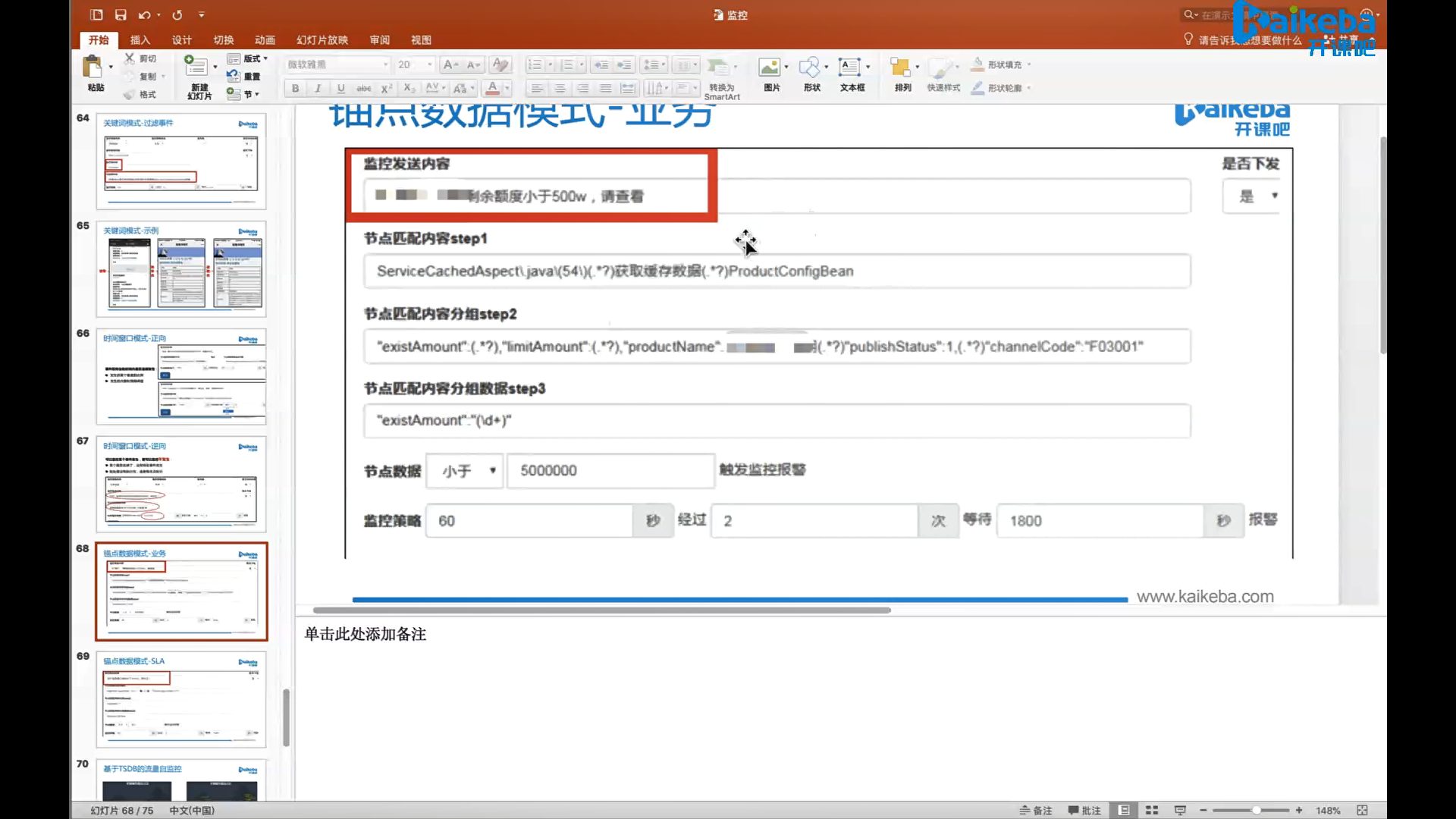Switch to the 动画 ribbon tab
Screen dimensions: 1456x819
click(x=265, y=39)
